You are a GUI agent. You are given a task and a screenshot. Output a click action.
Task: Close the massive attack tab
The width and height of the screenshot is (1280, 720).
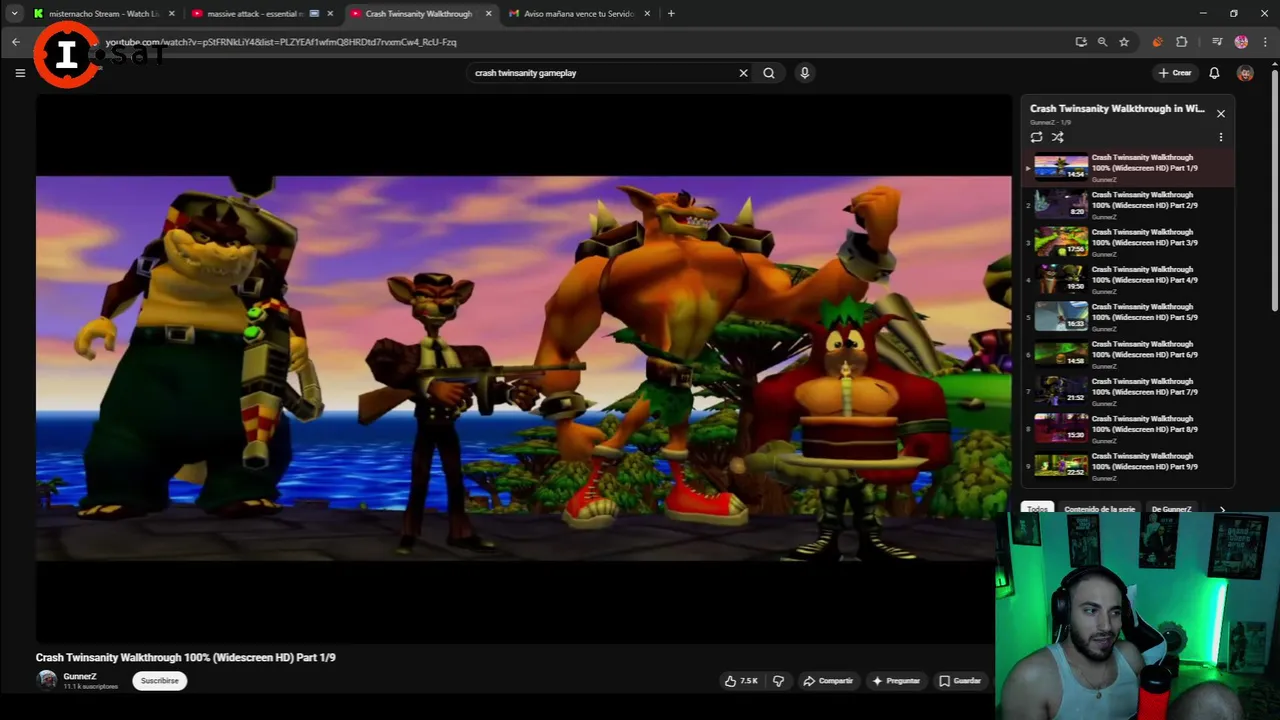click(x=330, y=14)
